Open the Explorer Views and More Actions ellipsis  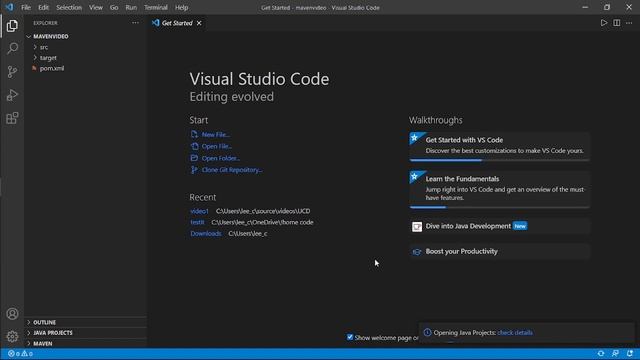pos(136,23)
